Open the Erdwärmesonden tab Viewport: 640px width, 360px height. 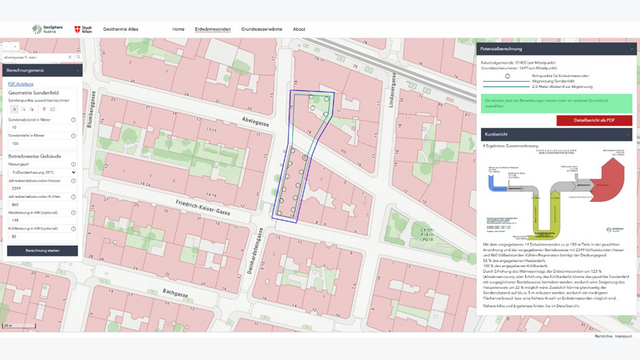point(213,29)
